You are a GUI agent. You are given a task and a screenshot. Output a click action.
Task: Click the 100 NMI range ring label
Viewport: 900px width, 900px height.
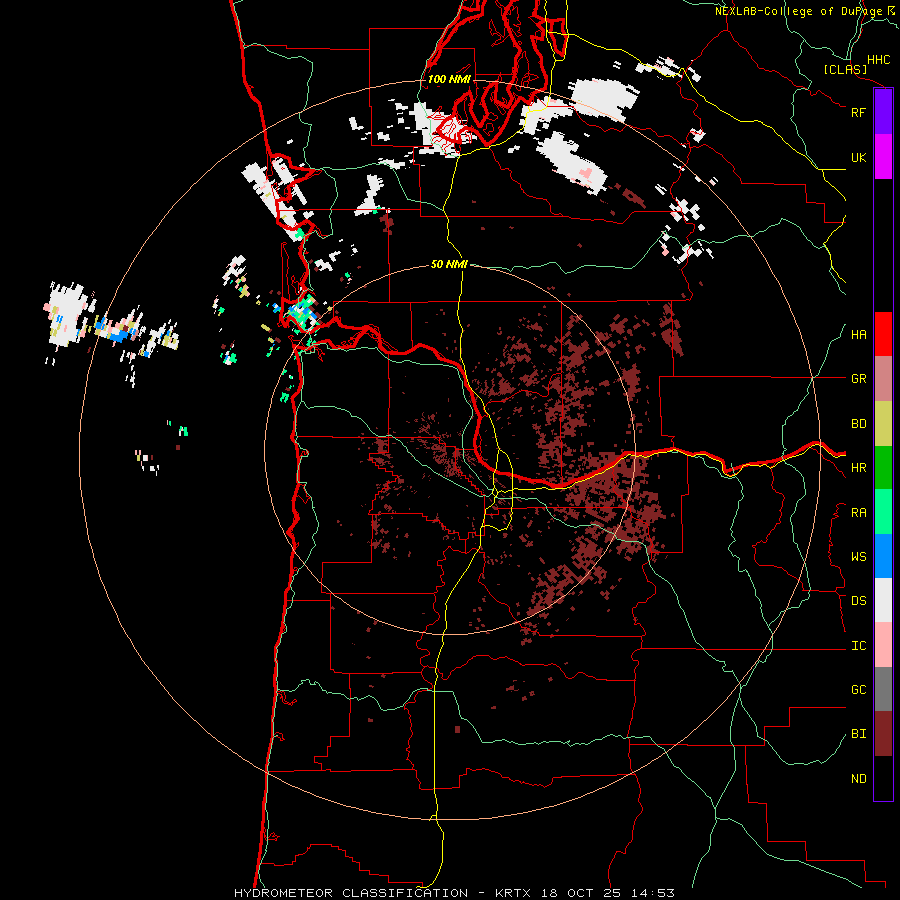coord(449,79)
